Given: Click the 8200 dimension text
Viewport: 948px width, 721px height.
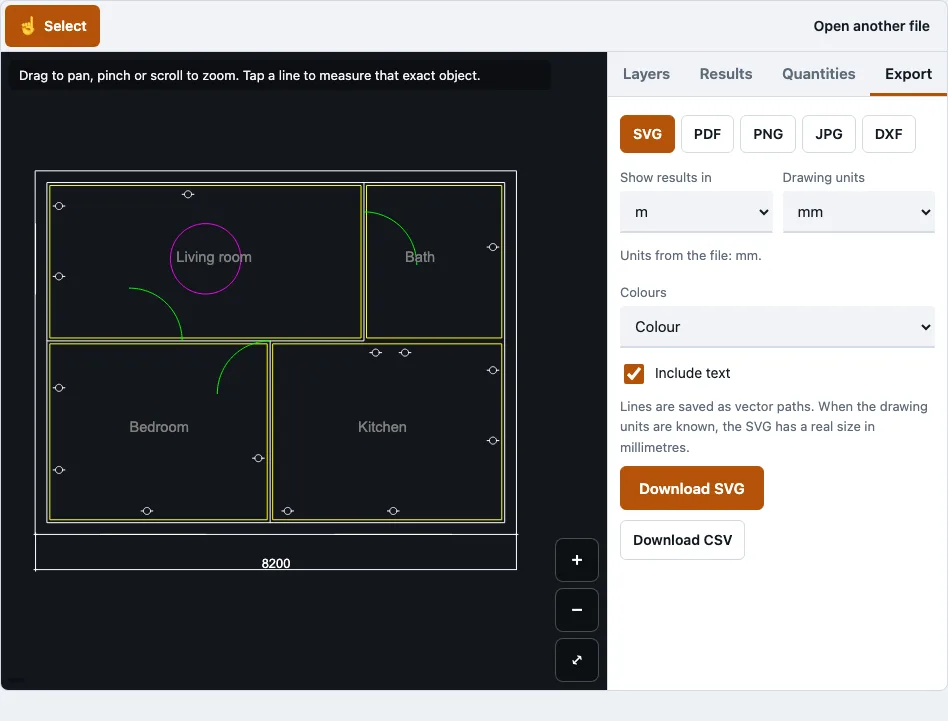Looking at the screenshot, I should point(276,563).
